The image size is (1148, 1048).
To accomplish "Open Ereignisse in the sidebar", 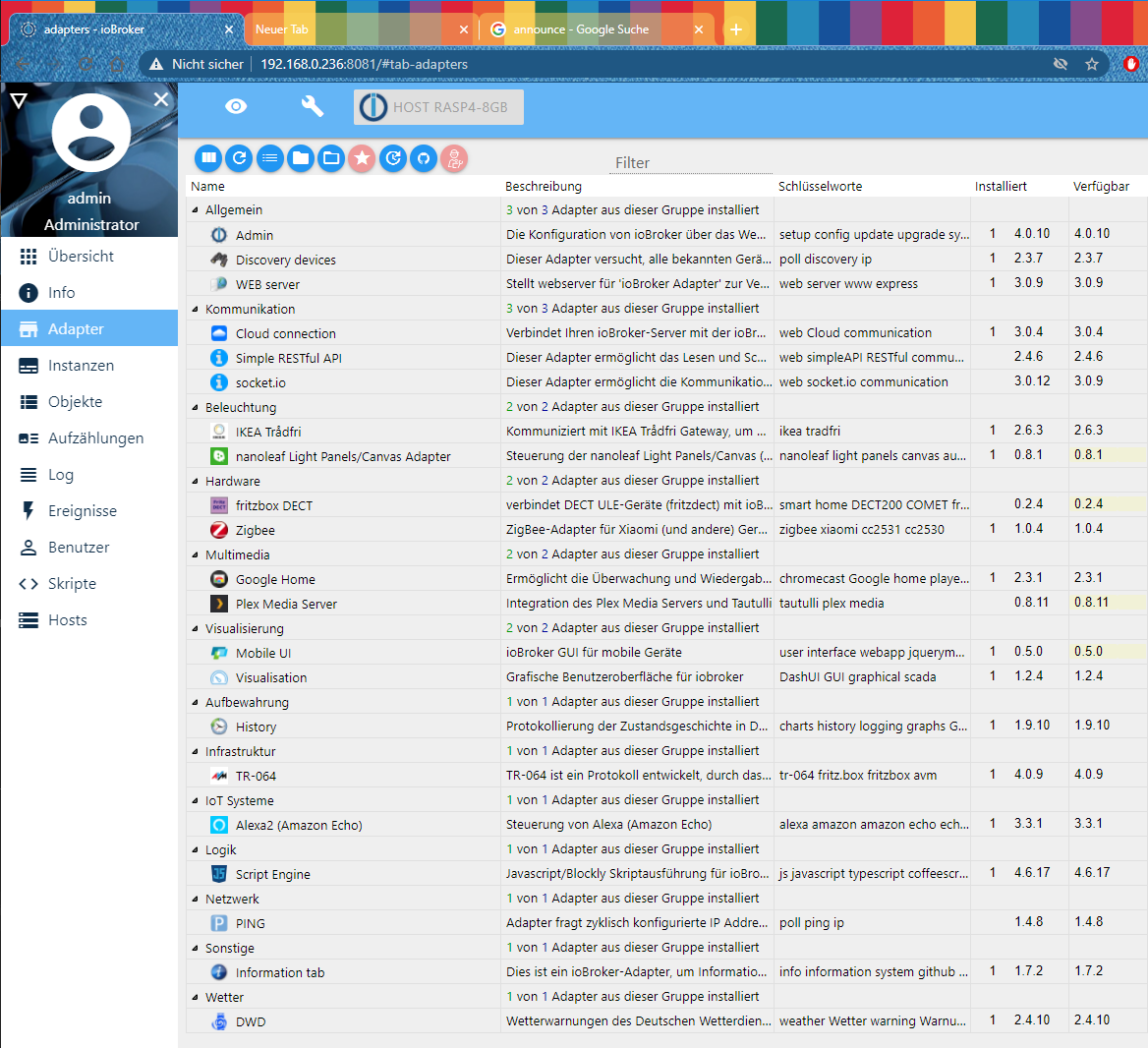I will (x=89, y=511).
